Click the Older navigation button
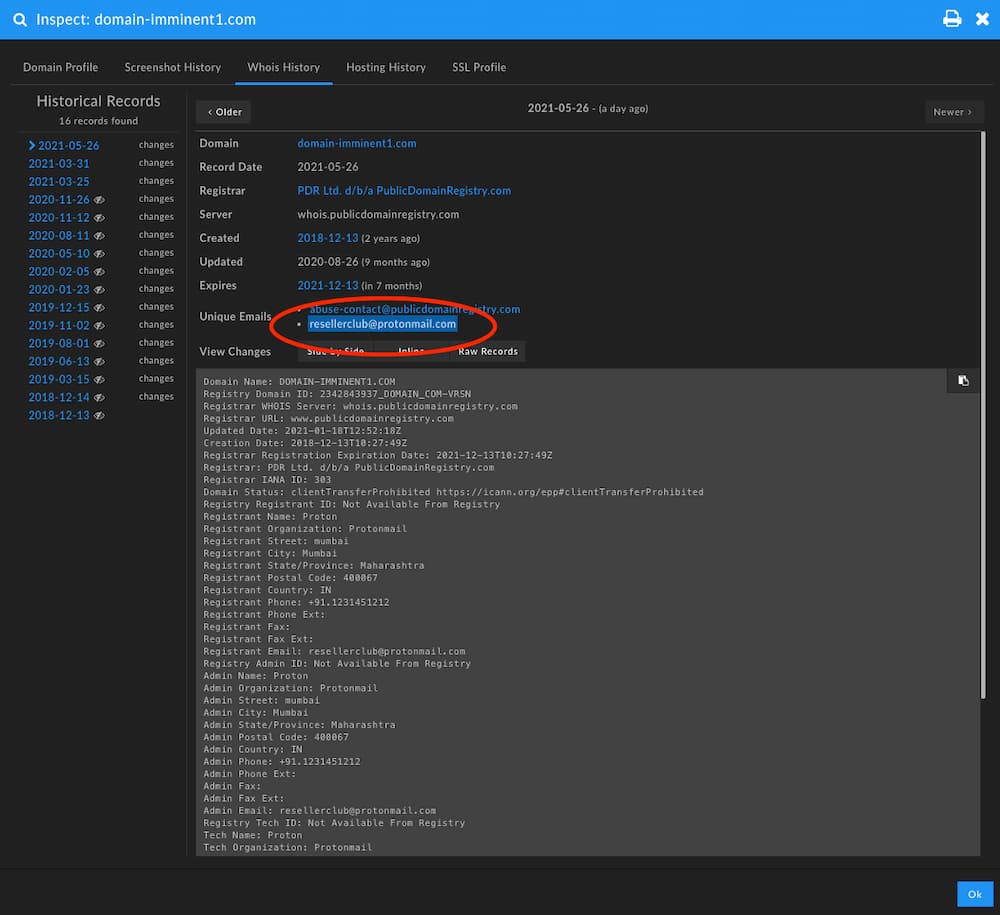 (x=222, y=112)
